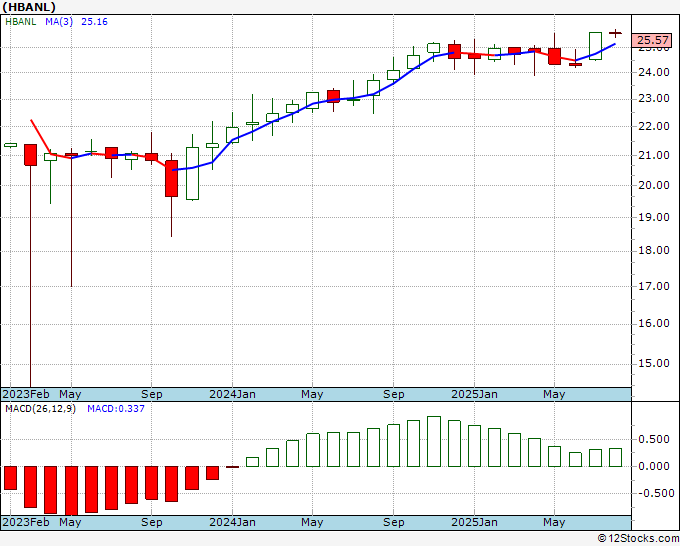Click the 16.00 price axis label
This screenshot has width=680, height=546.
pyautogui.click(x=654, y=324)
